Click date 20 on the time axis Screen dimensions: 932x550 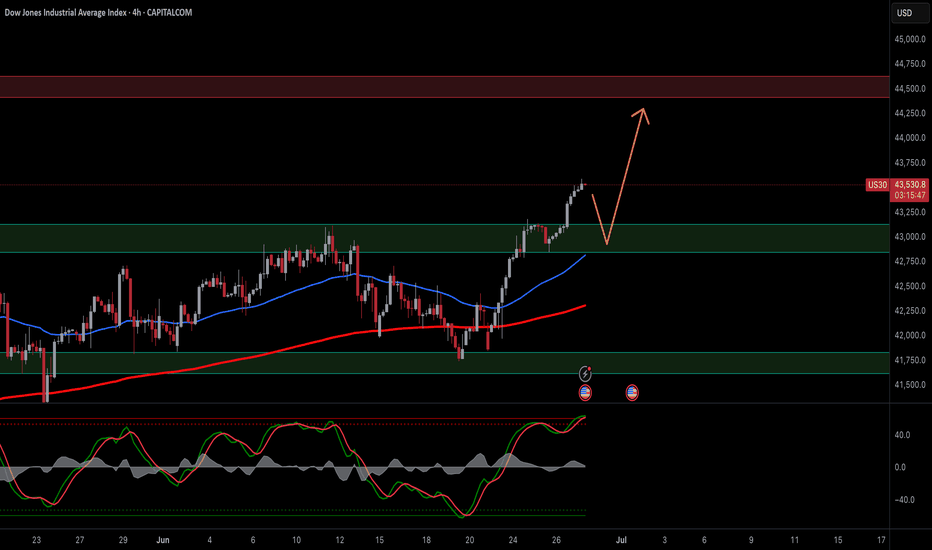470,540
